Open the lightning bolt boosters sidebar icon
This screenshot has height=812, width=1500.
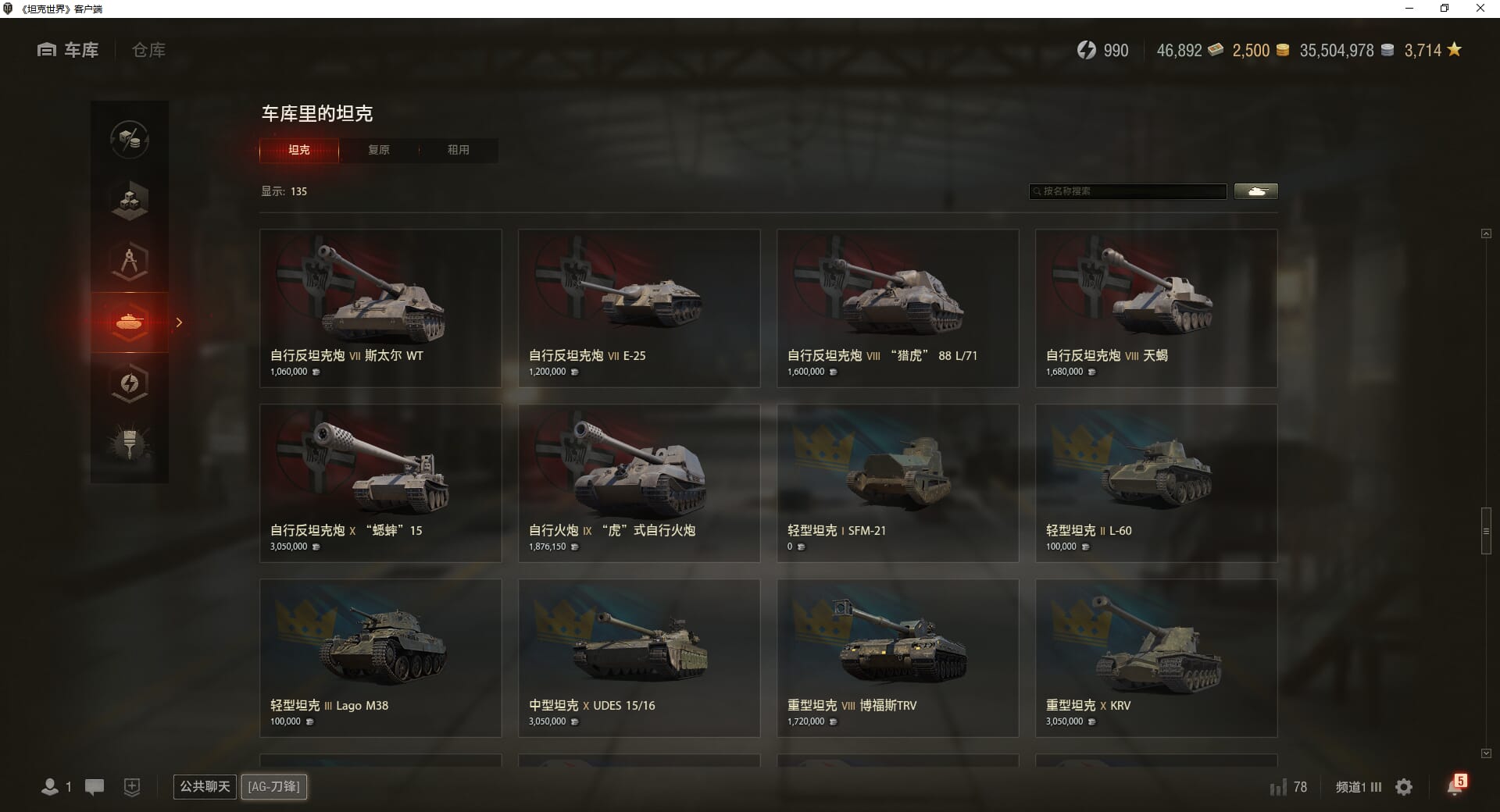pos(130,383)
